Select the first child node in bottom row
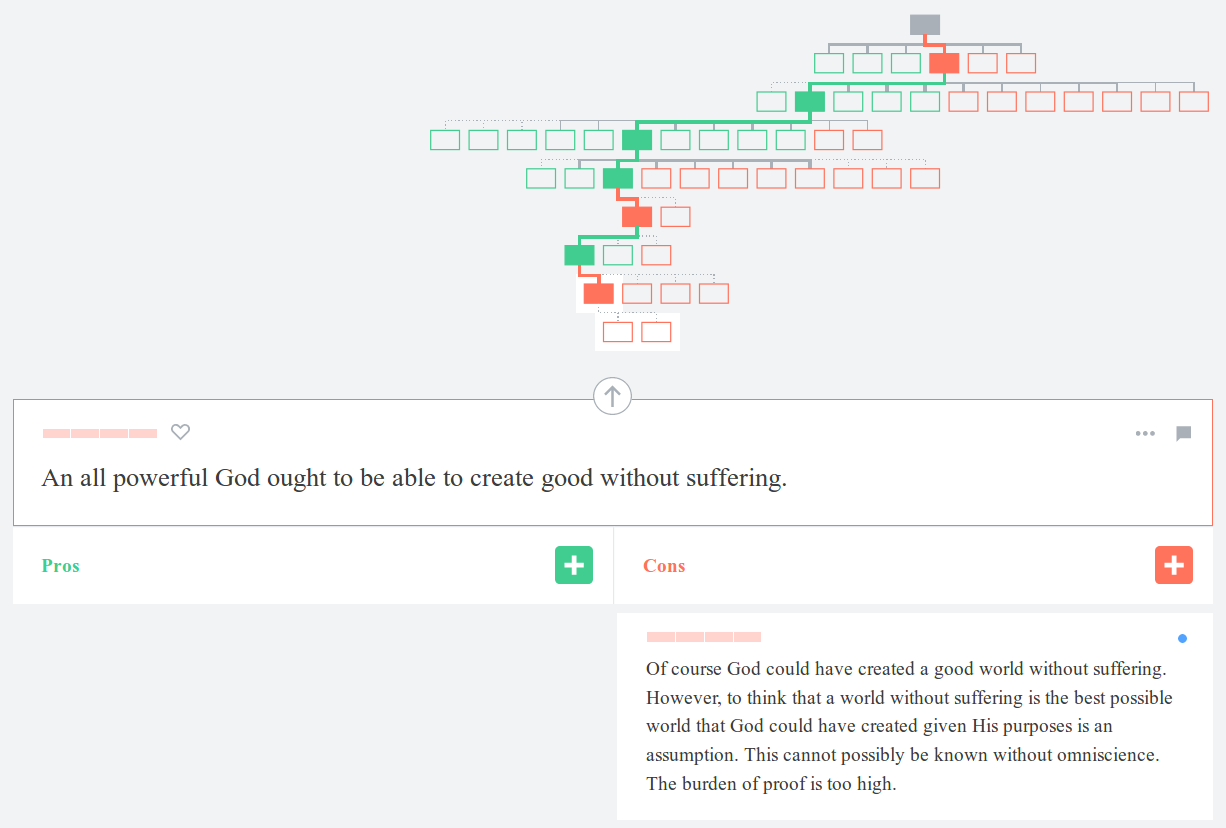Image resolution: width=1226 pixels, height=828 pixels. point(618,332)
